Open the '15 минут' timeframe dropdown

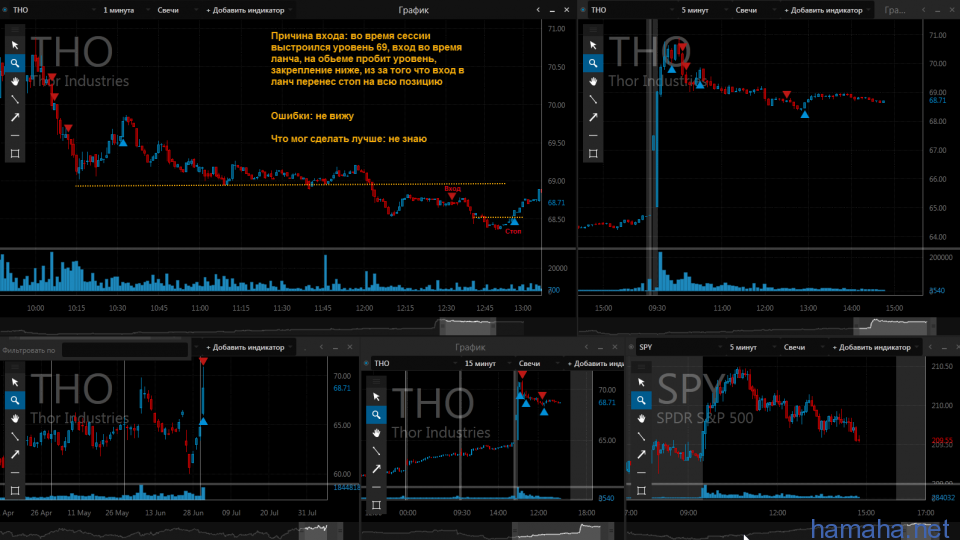486,364
